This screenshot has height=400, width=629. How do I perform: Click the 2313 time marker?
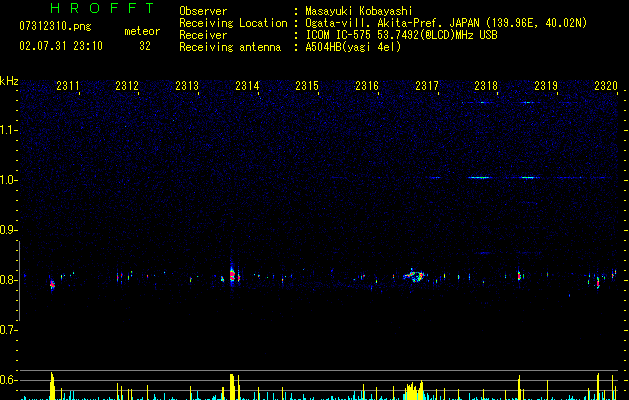(x=187, y=85)
